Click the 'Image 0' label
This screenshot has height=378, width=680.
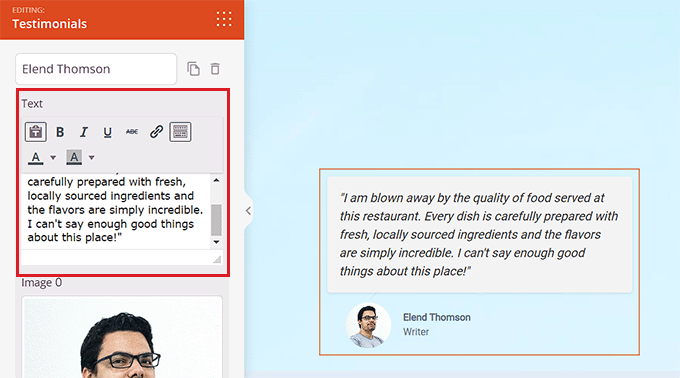pos(42,283)
